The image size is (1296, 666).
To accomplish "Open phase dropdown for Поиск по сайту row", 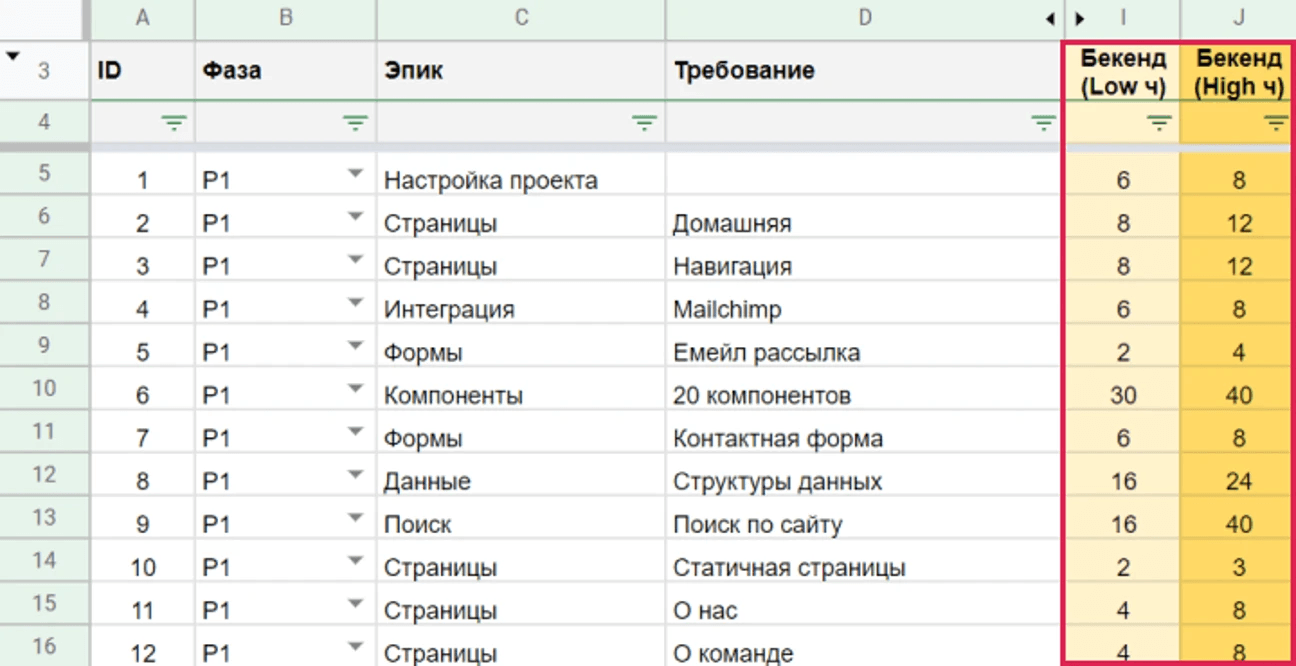I will (x=355, y=518).
